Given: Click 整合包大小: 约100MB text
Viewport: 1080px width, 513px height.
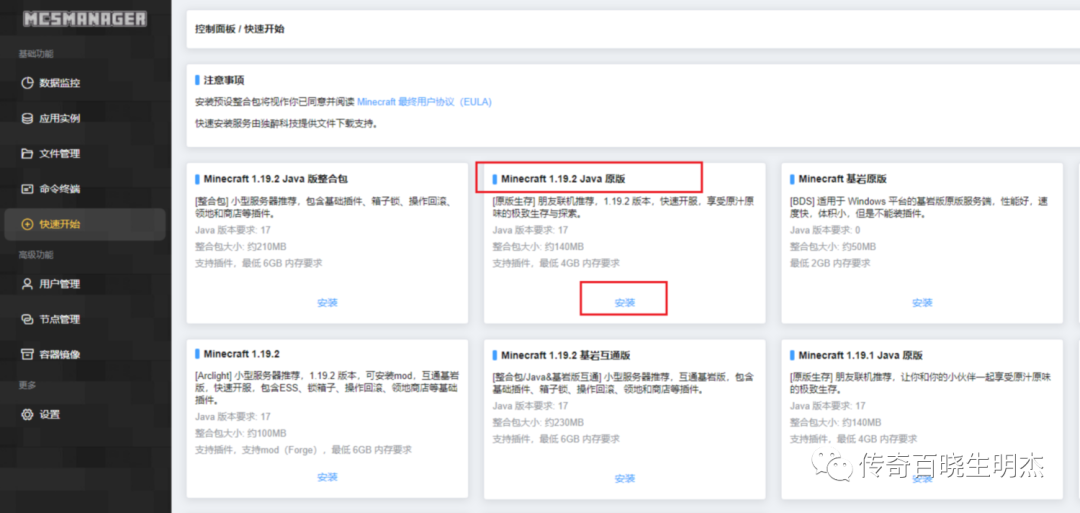Looking at the screenshot, I should [x=240, y=433].
